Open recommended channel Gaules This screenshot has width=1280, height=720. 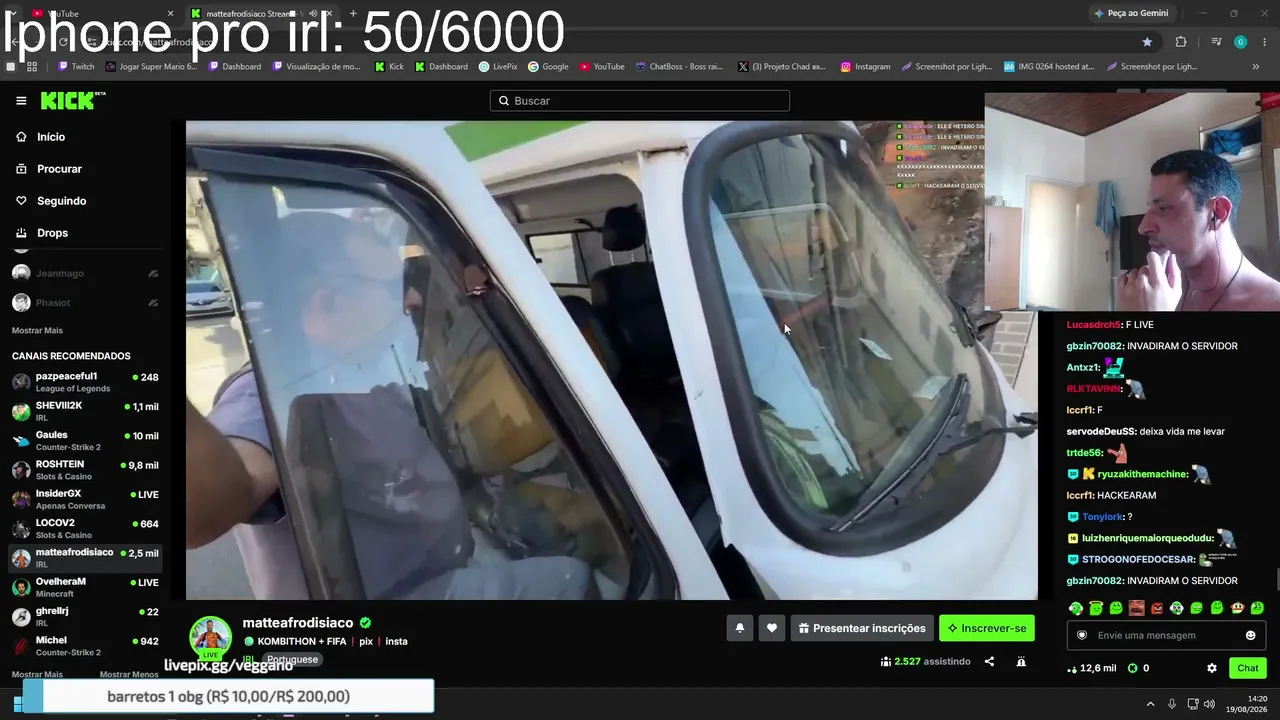click(84, 440)
